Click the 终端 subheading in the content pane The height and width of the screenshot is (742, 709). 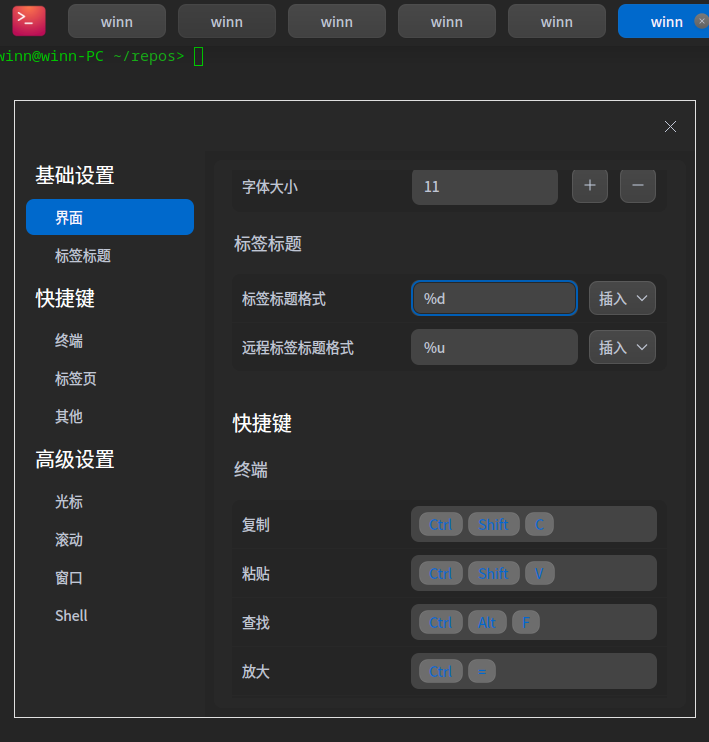(251, 470)
